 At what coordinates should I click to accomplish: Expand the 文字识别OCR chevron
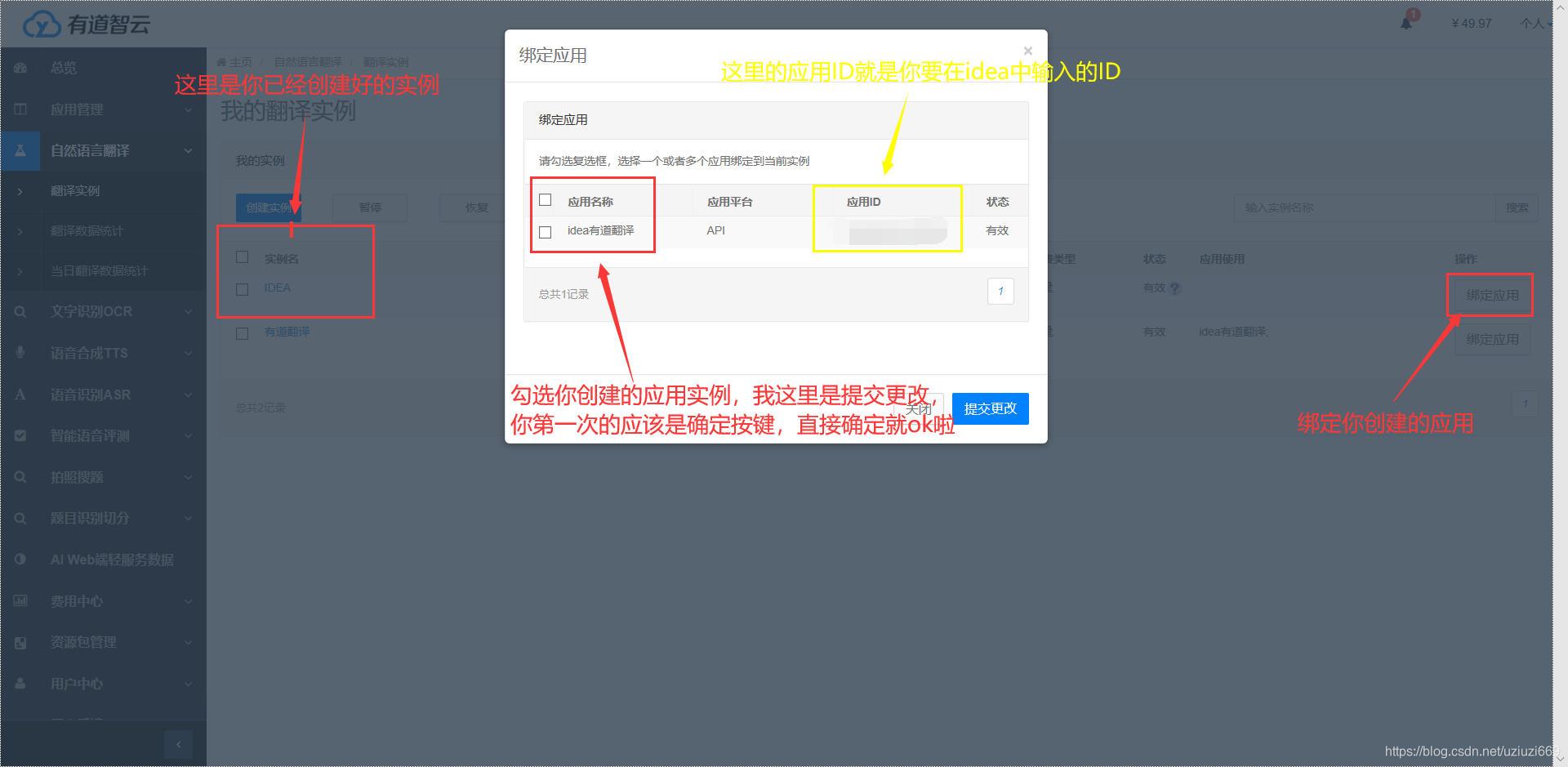pos(189,311)
